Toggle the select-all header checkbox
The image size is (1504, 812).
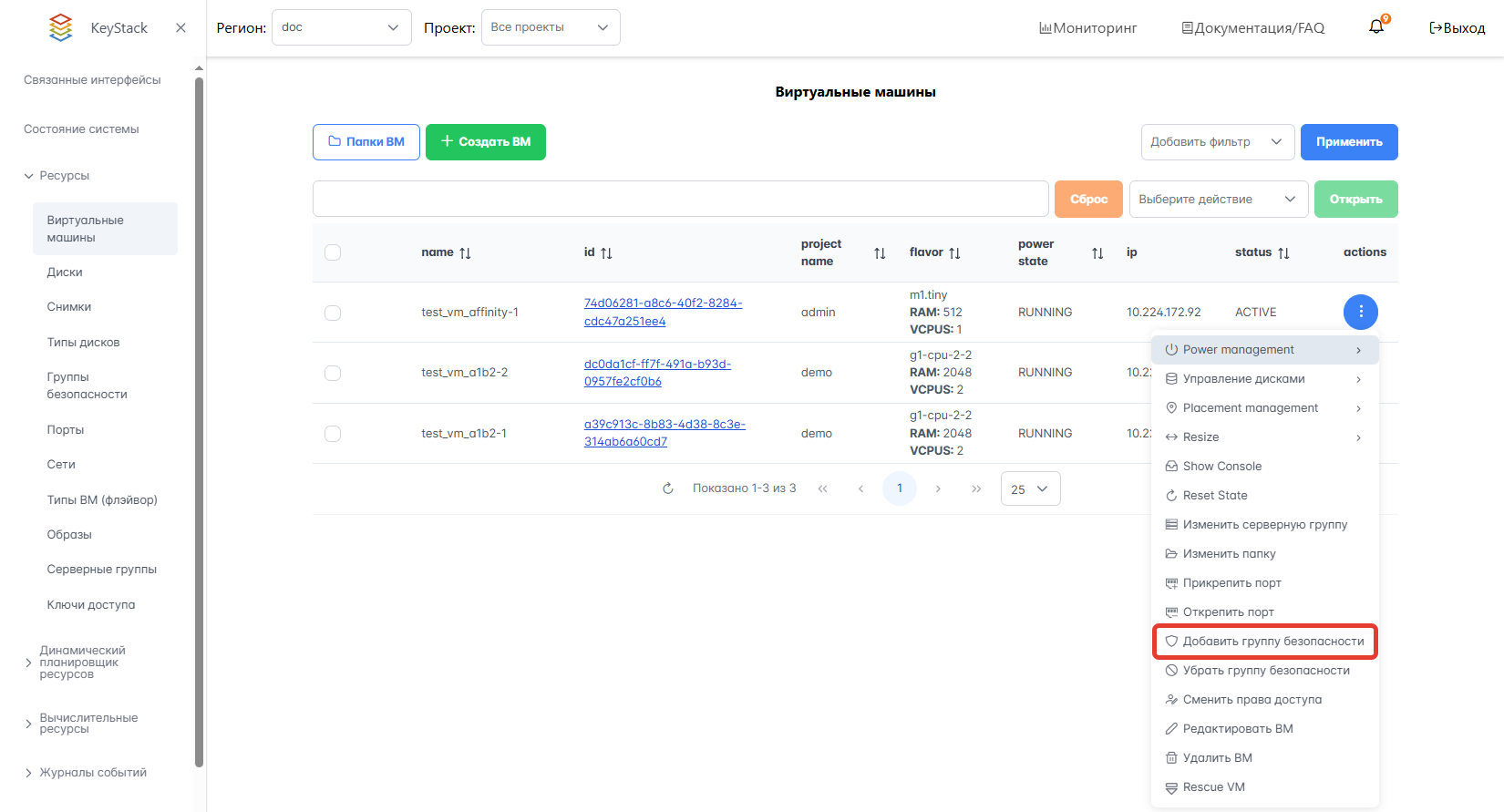pos(333,252)
